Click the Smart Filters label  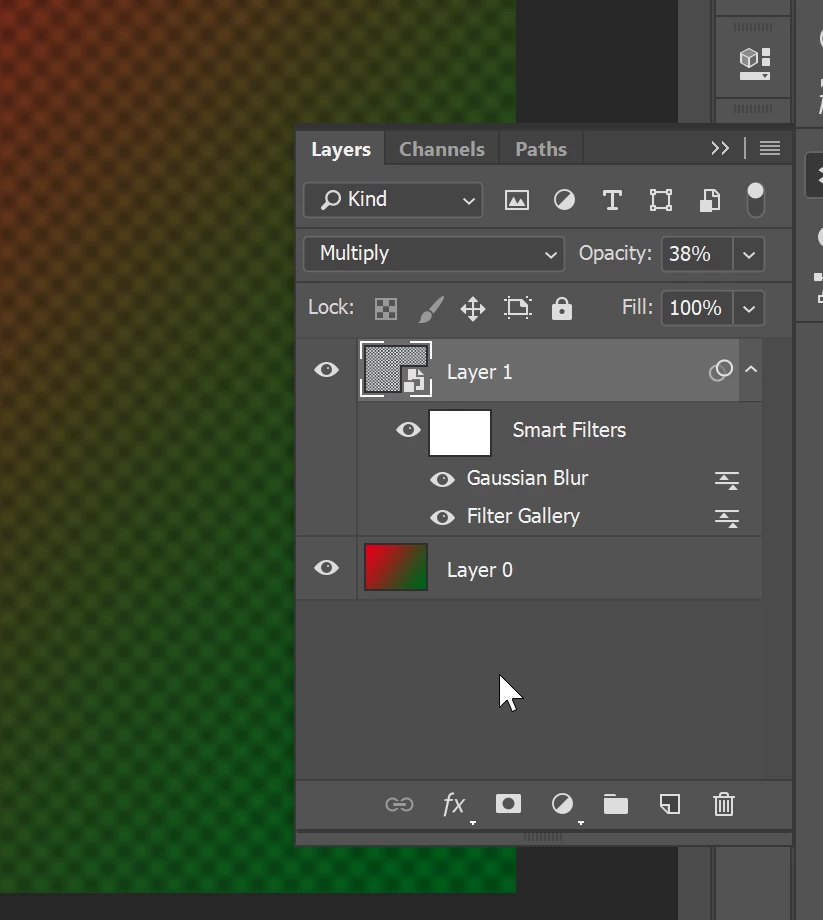click(569, 430)
